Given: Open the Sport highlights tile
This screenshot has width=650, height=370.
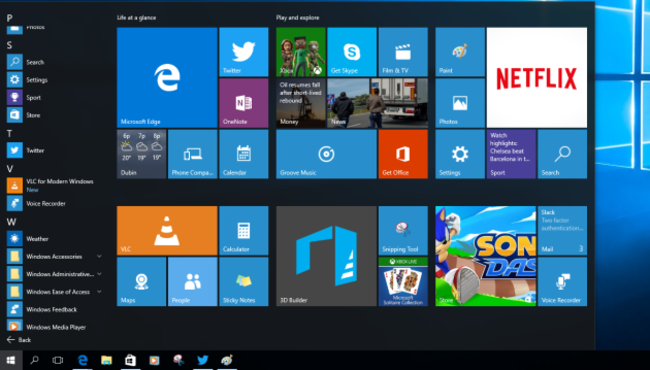Looking at the screenshot, I should (512, 154).
